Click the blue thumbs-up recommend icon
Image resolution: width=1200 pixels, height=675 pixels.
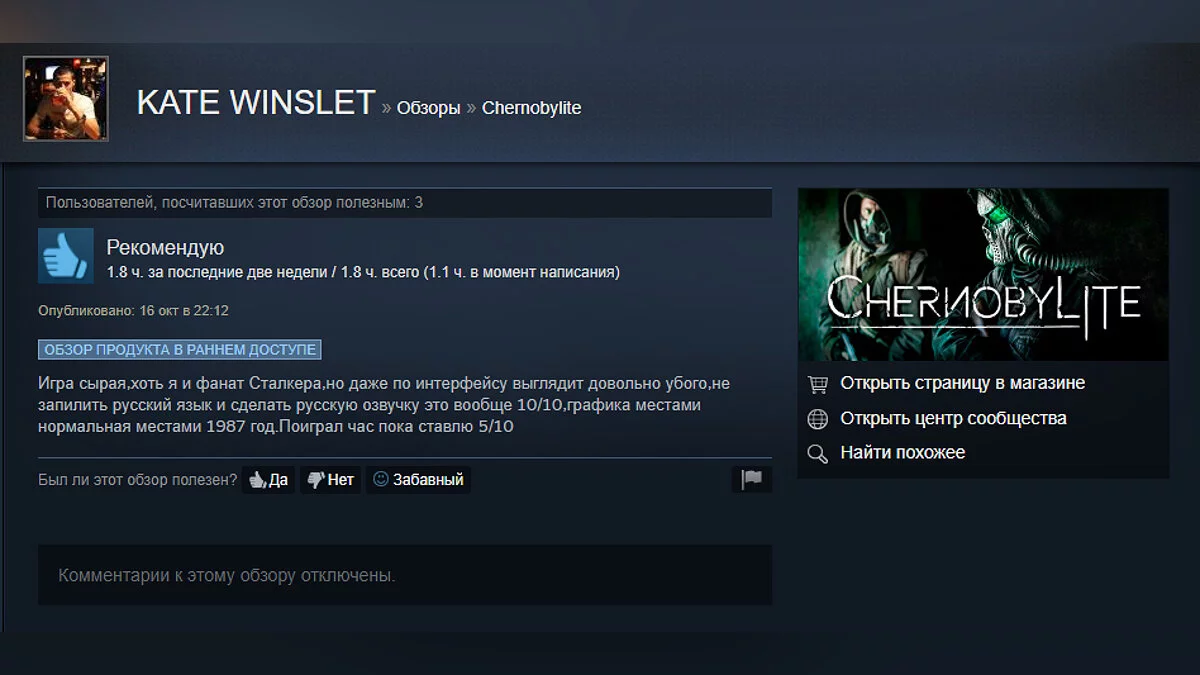click(66, 255)
